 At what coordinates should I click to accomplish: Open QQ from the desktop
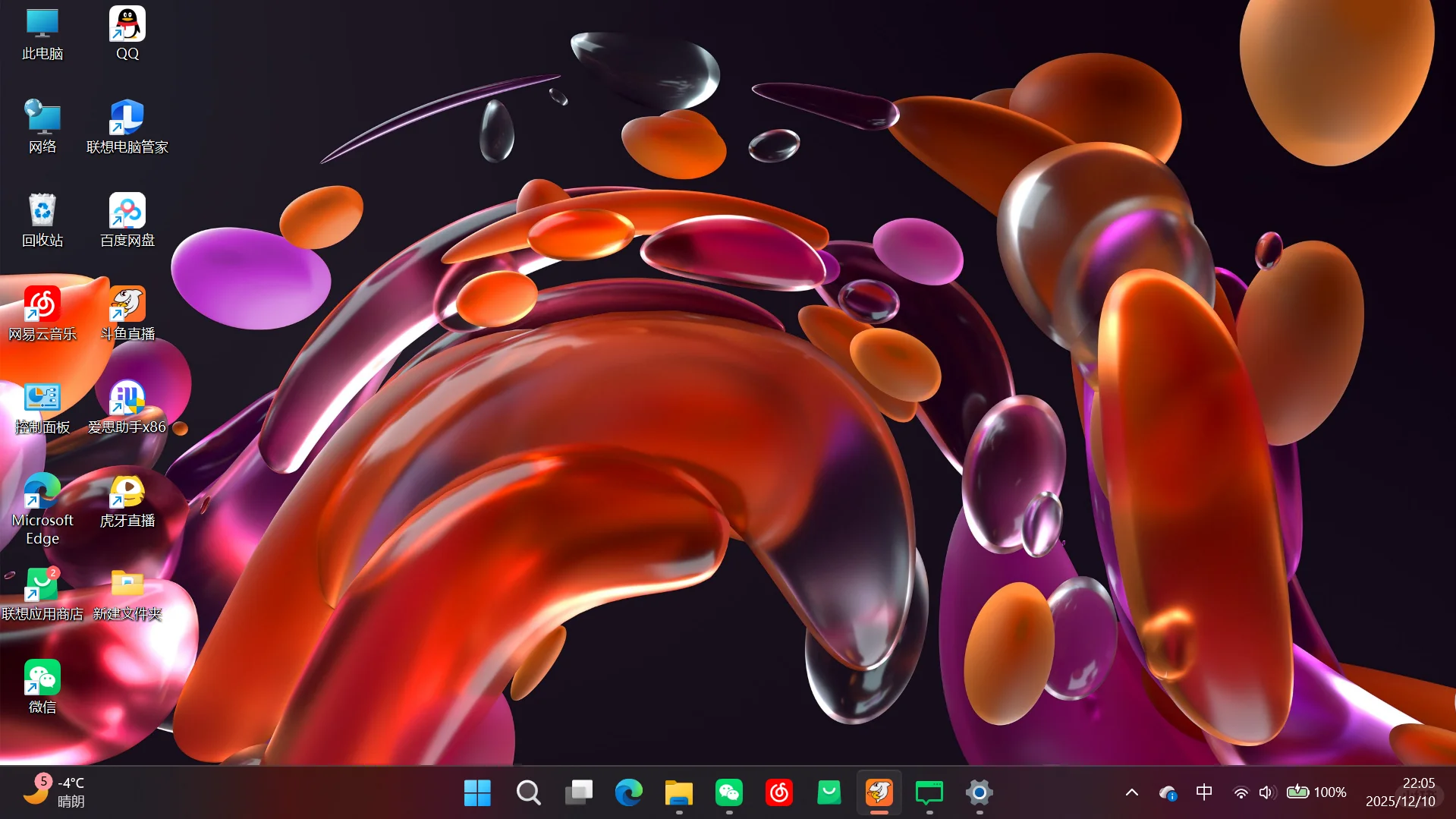(x=126, y=24)
